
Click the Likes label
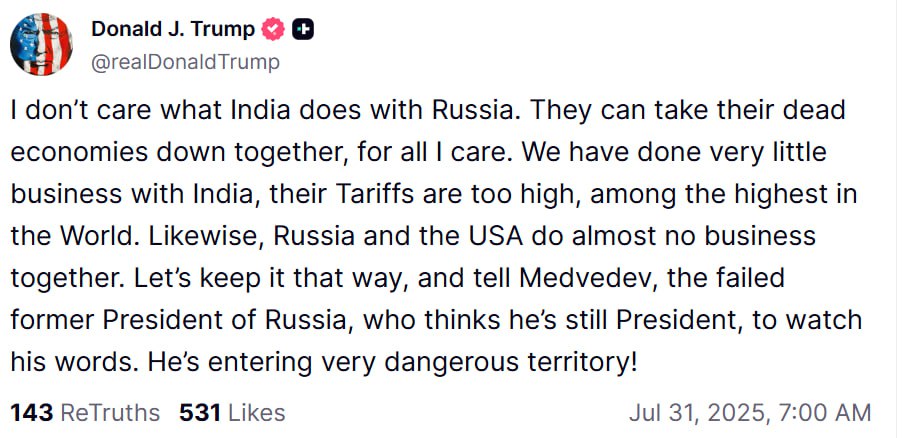257,413
